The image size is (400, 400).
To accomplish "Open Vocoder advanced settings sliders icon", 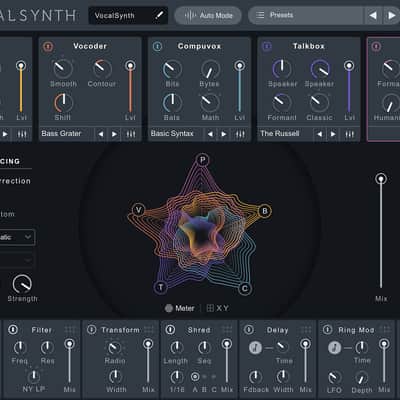I will 131,134.
